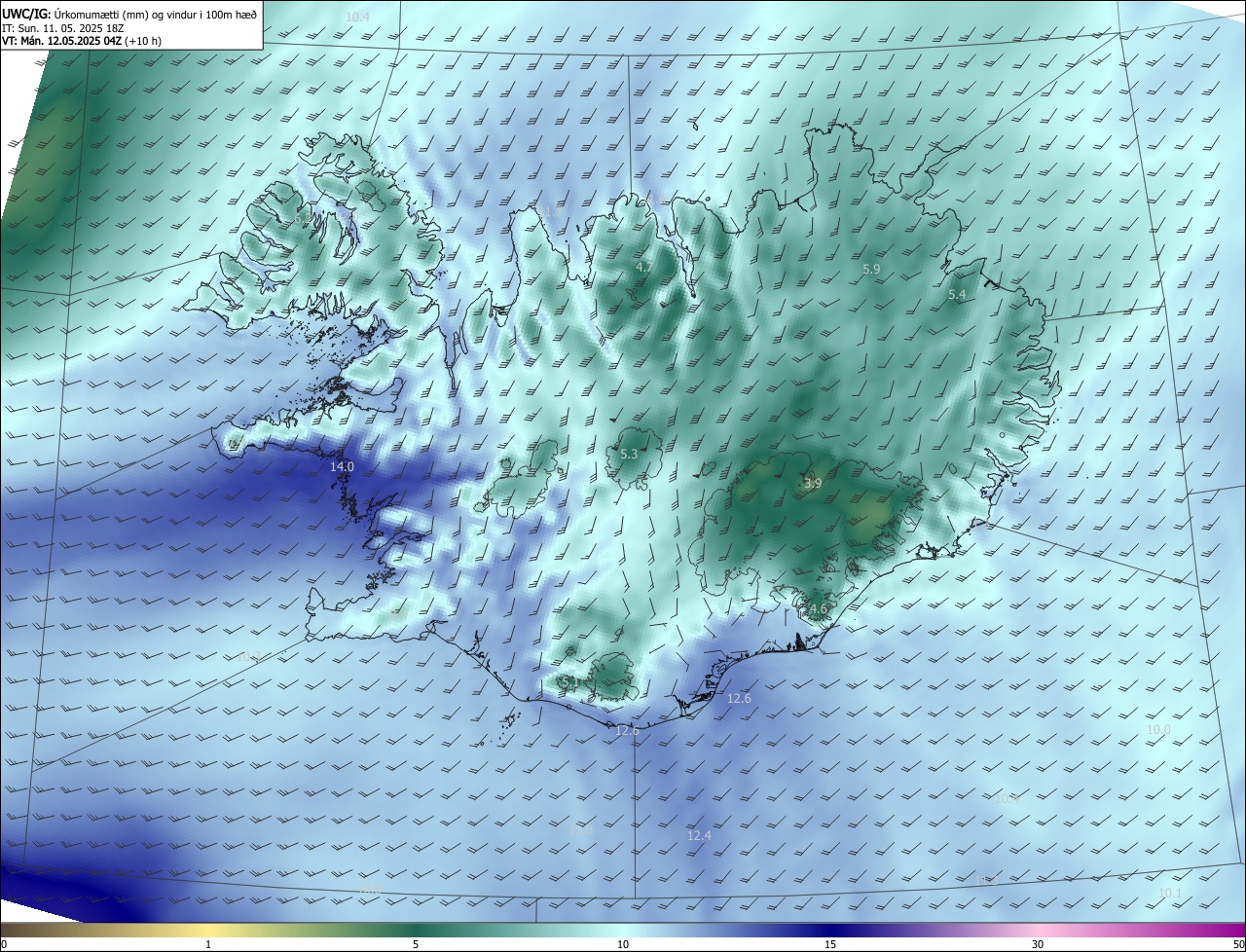Click the '1' tick label on the color scale
Screen dimensions: 1246x952
pos(208,944)
